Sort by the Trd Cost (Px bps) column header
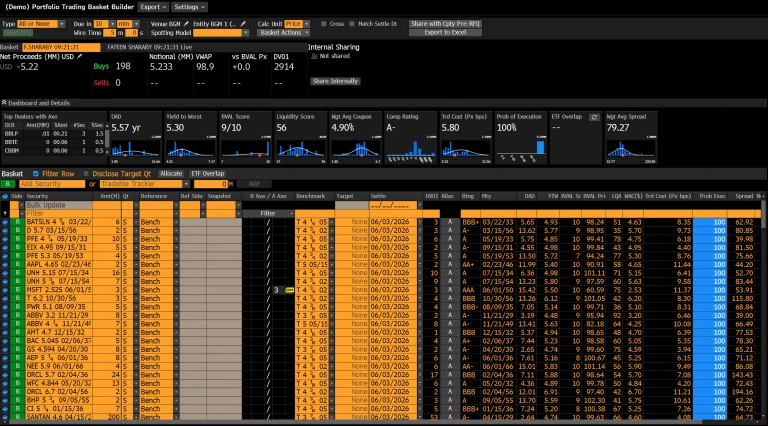768x426 pixels. (668, 196)
